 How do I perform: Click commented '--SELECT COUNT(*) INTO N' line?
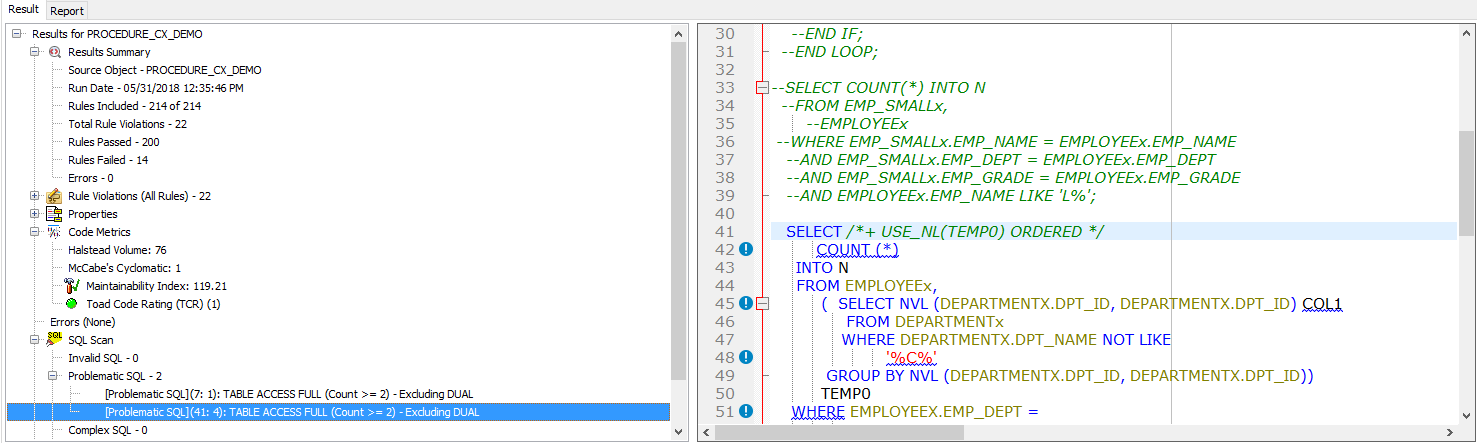pos(878,88)
